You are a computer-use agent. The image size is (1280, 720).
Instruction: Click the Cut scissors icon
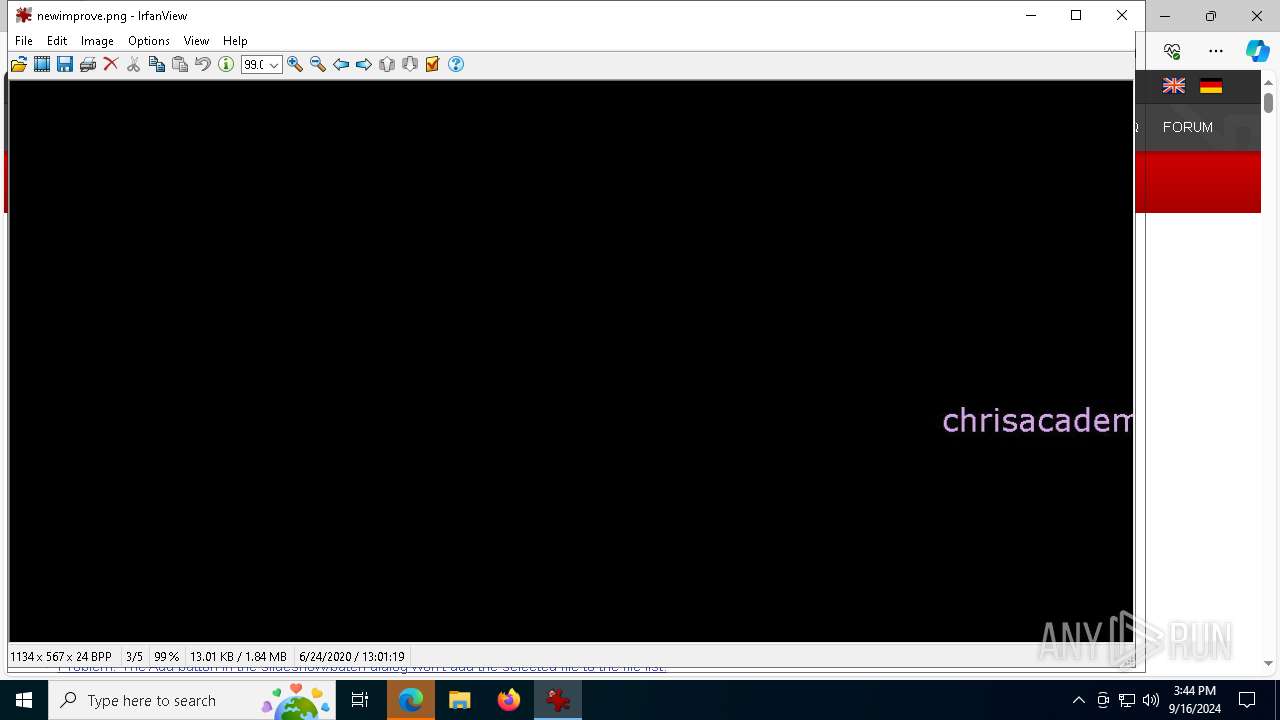point(134,64)
